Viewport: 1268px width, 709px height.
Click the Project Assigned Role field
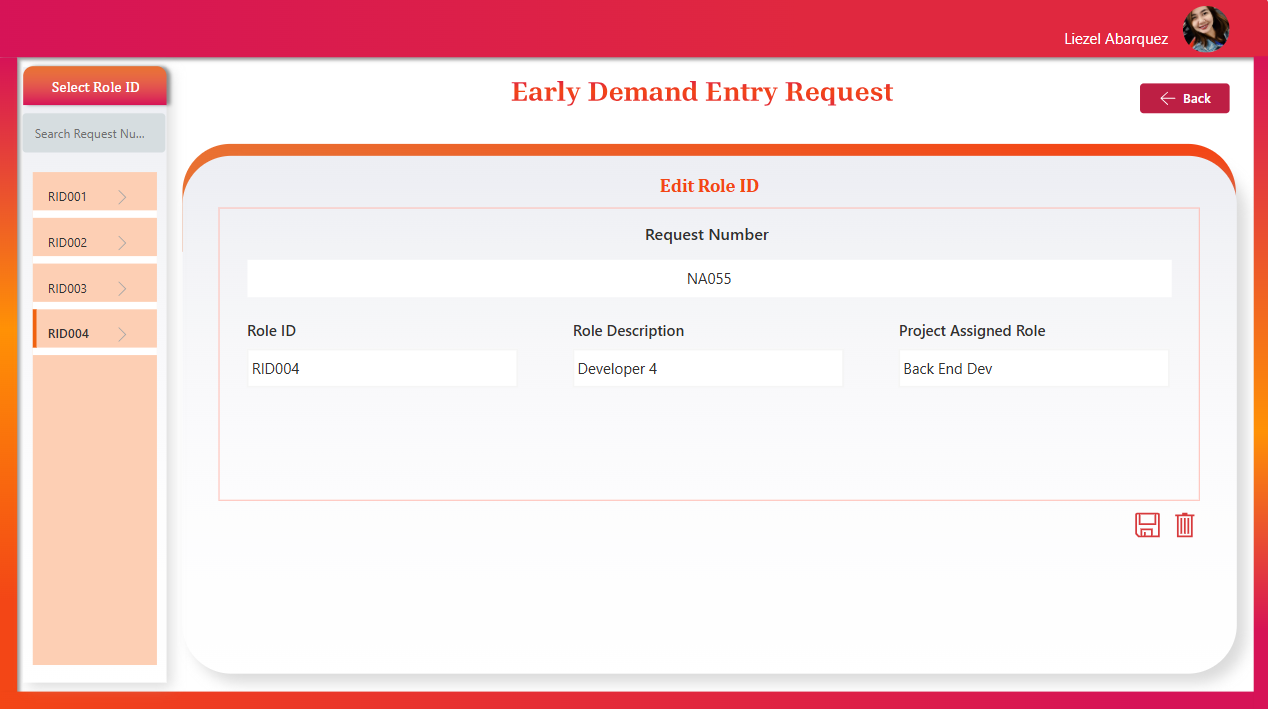click(x=1033, y=369)
